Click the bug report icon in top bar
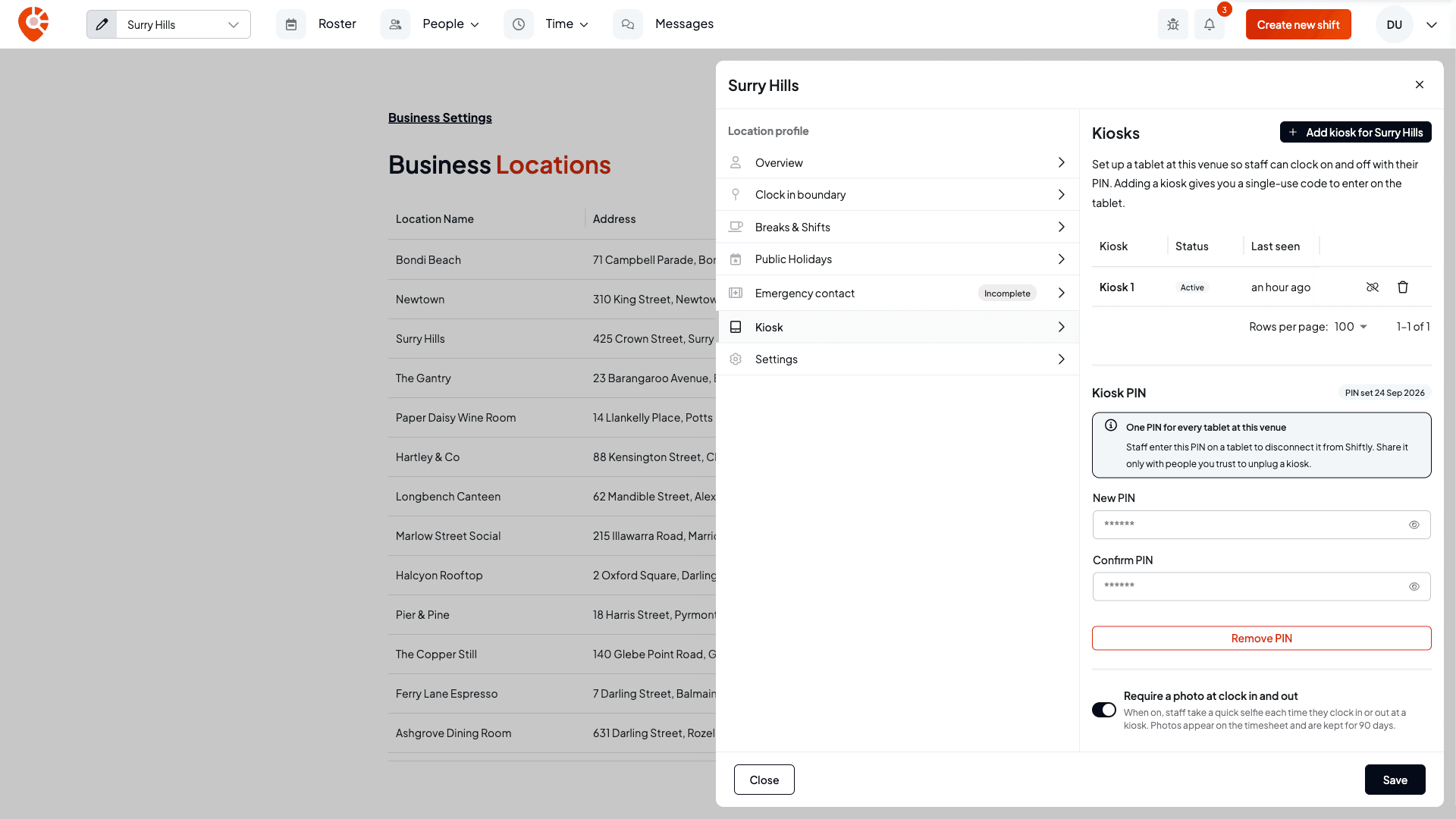This screenshot has width=1456, height=819. tap(1173, 24)
